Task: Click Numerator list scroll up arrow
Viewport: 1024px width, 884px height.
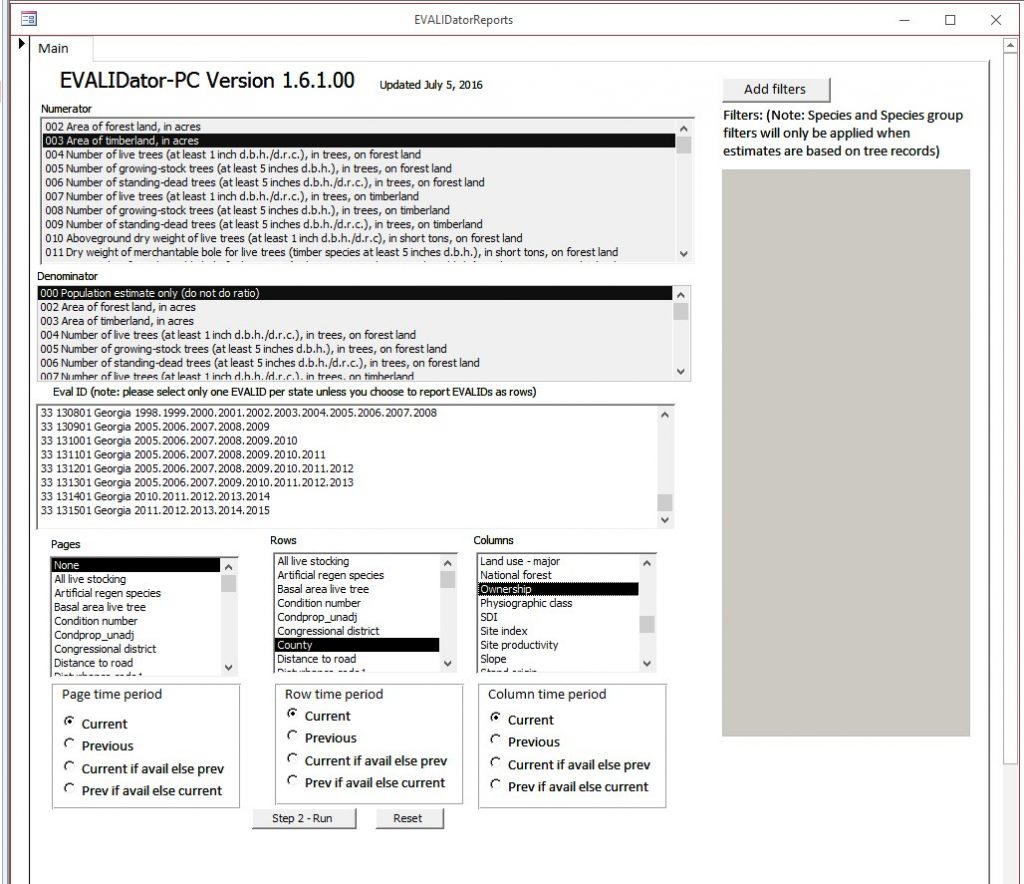Action: [x=684, y=129]
